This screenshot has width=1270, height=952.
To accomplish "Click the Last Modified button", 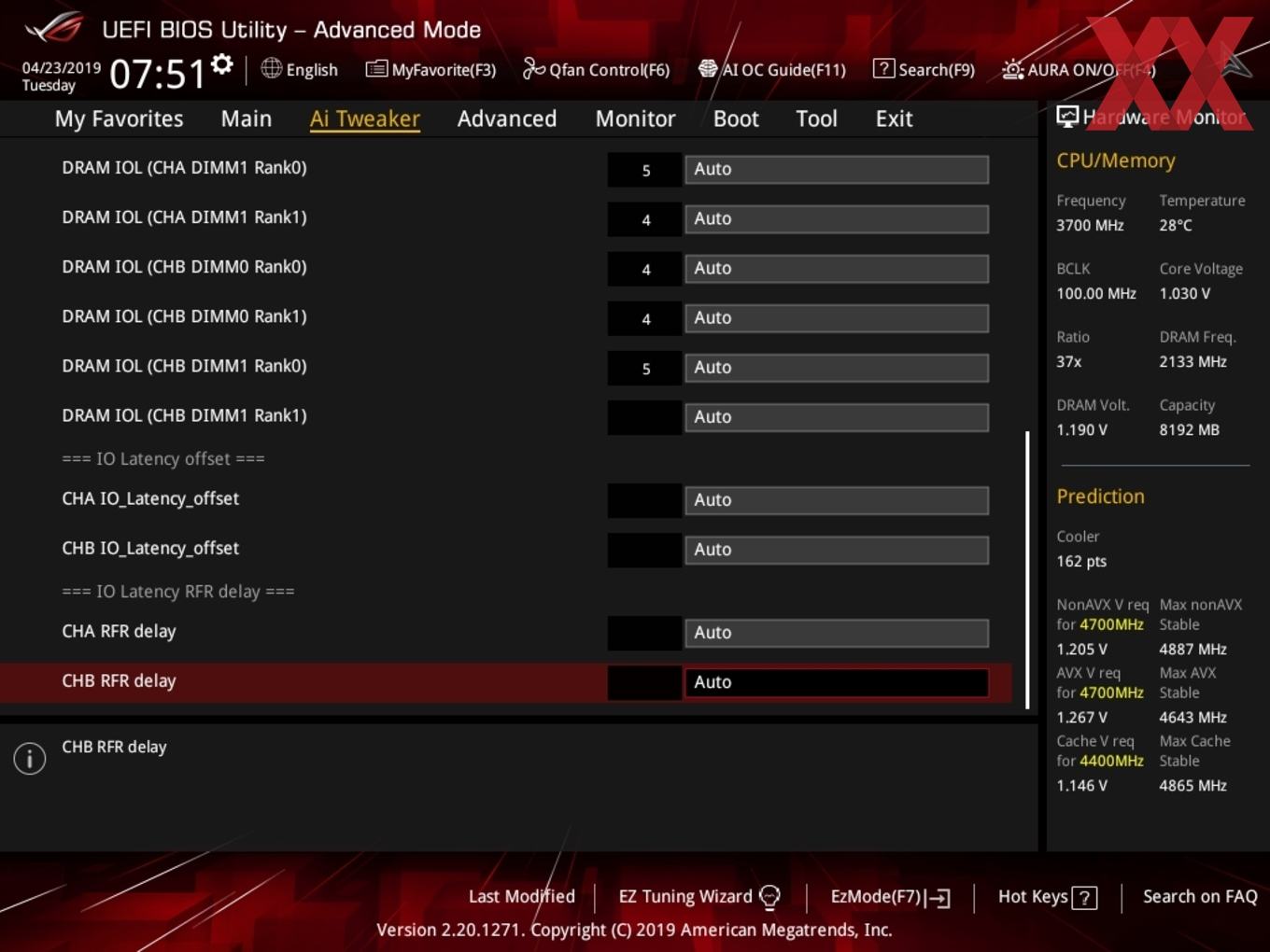I will coord(521,896).
